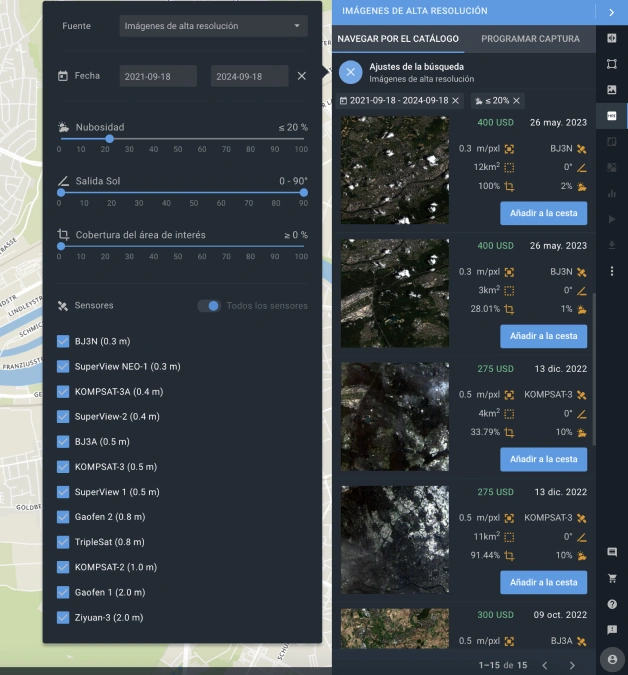Open the help question mark icon
Image resolution: width=628 pixels, height=675 pixels.
612,604
